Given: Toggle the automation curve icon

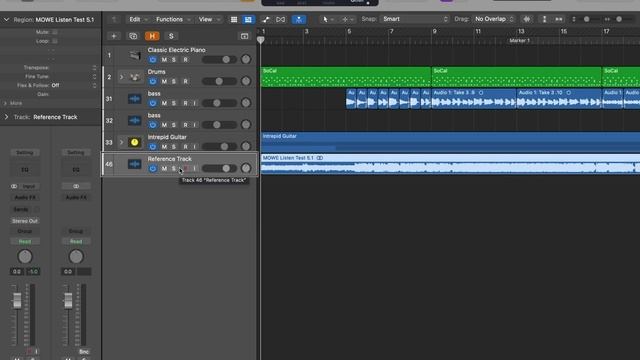Looking at the screenshot, I should coord(266,20).
